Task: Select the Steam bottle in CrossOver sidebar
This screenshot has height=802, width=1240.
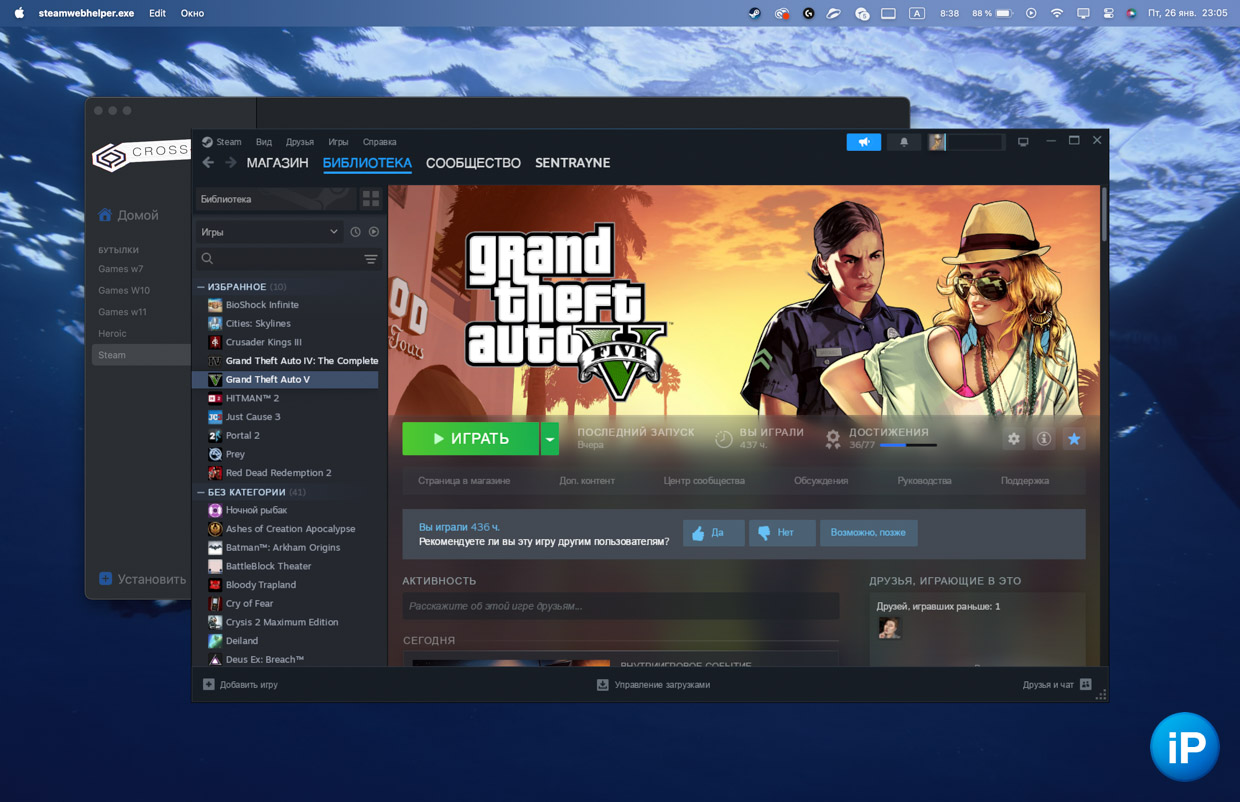Action: [140, 355]
